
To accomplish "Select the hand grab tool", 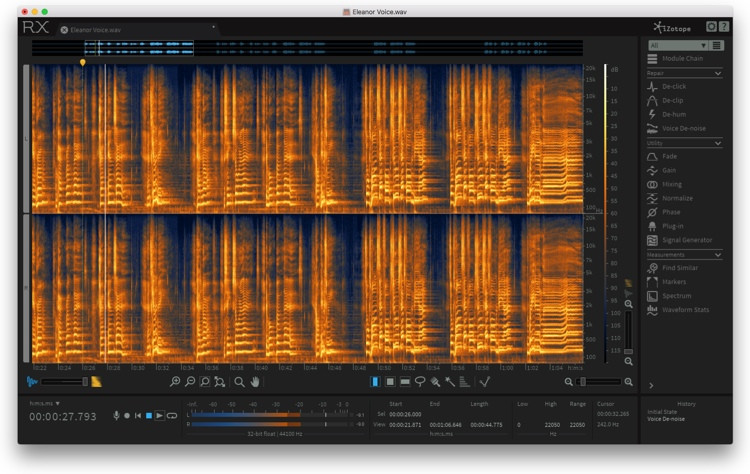I will pyautogui.click(x=256, y=382).
